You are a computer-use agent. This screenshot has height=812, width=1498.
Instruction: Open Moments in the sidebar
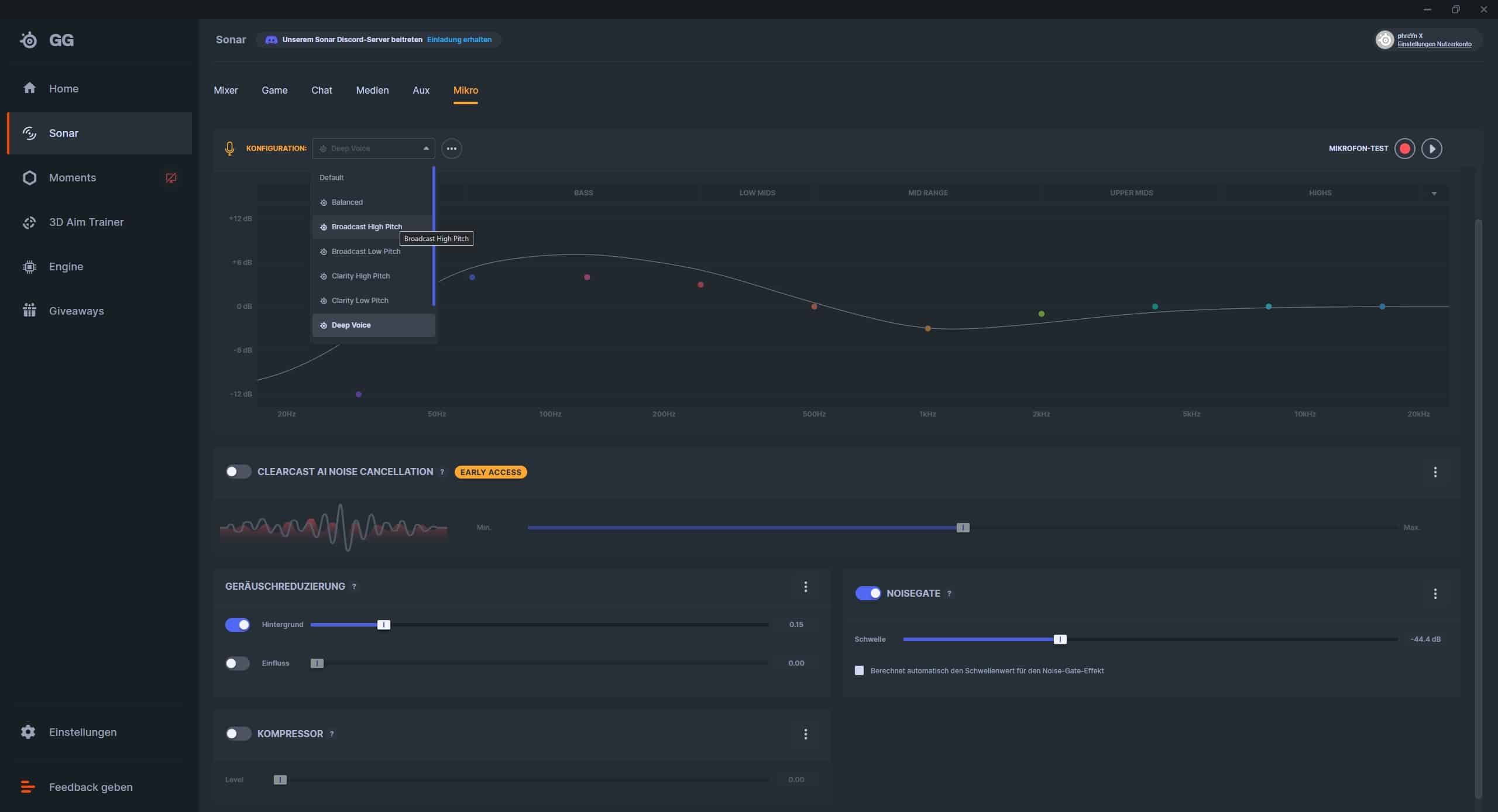(73, 178)
